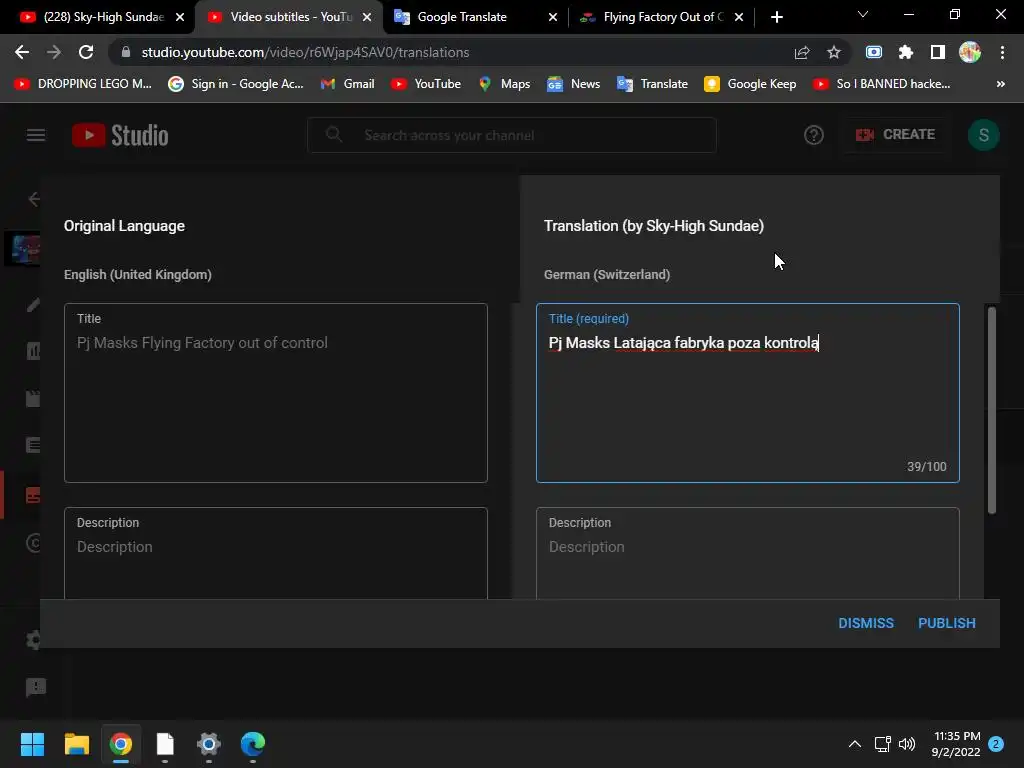Open the Microsoft Edge taskbar icon
The width and height of the screenshot is (1024, 768).
tap(253, 744)
